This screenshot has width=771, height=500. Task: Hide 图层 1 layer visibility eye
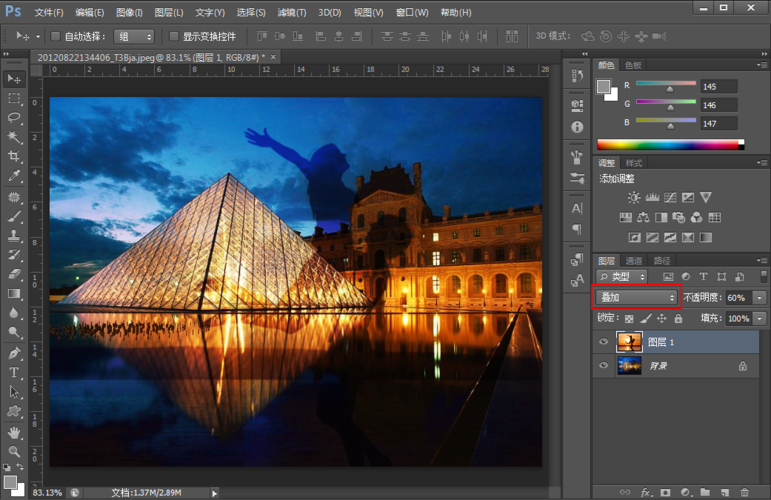(x=603, y=342)
